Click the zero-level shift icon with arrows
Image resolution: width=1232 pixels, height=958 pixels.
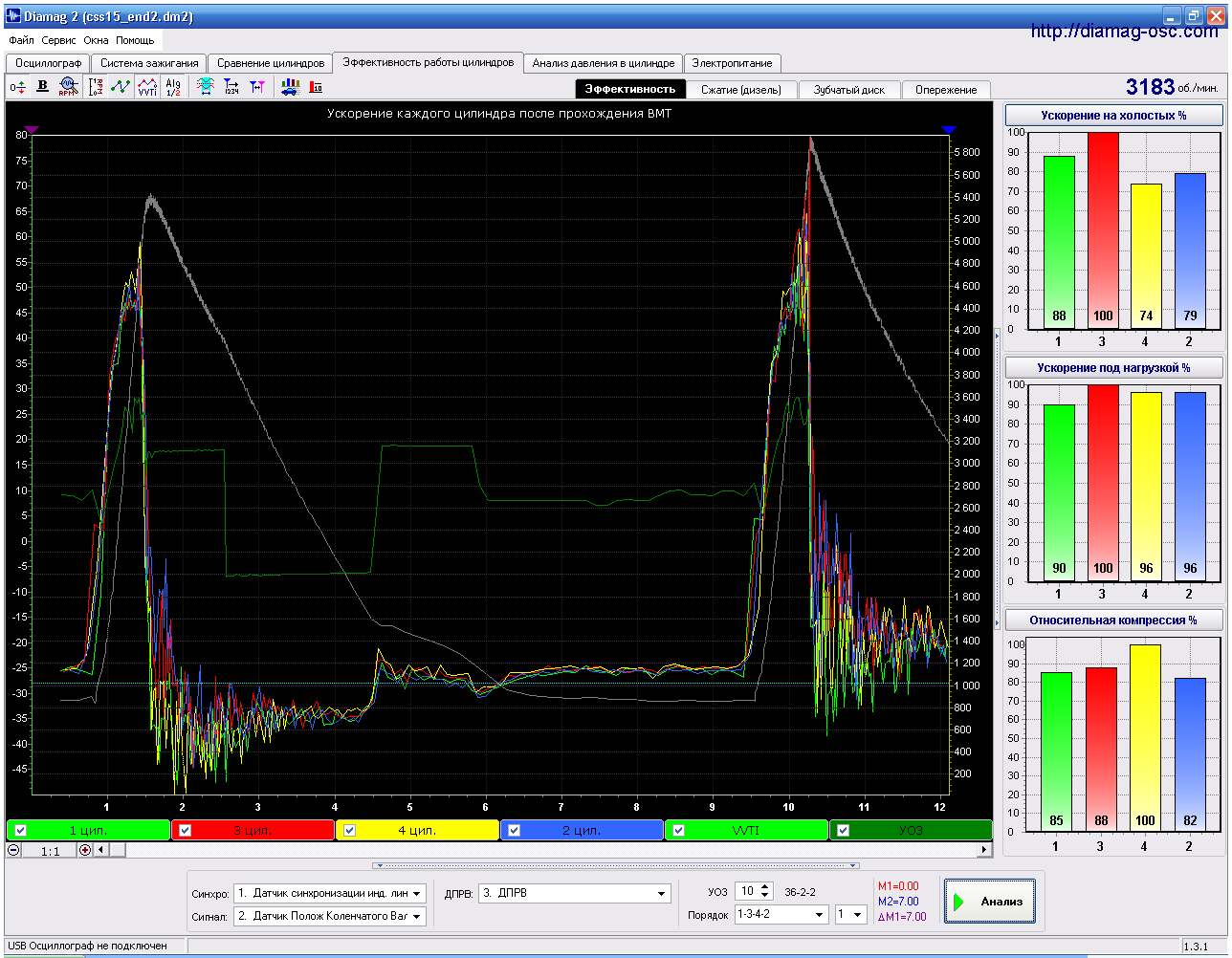click(17, 87)
